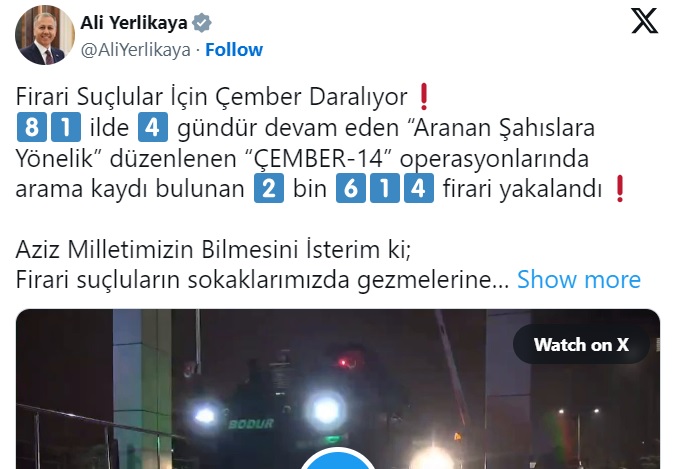Click the red exclamation after yakalandı

(620, 188)
